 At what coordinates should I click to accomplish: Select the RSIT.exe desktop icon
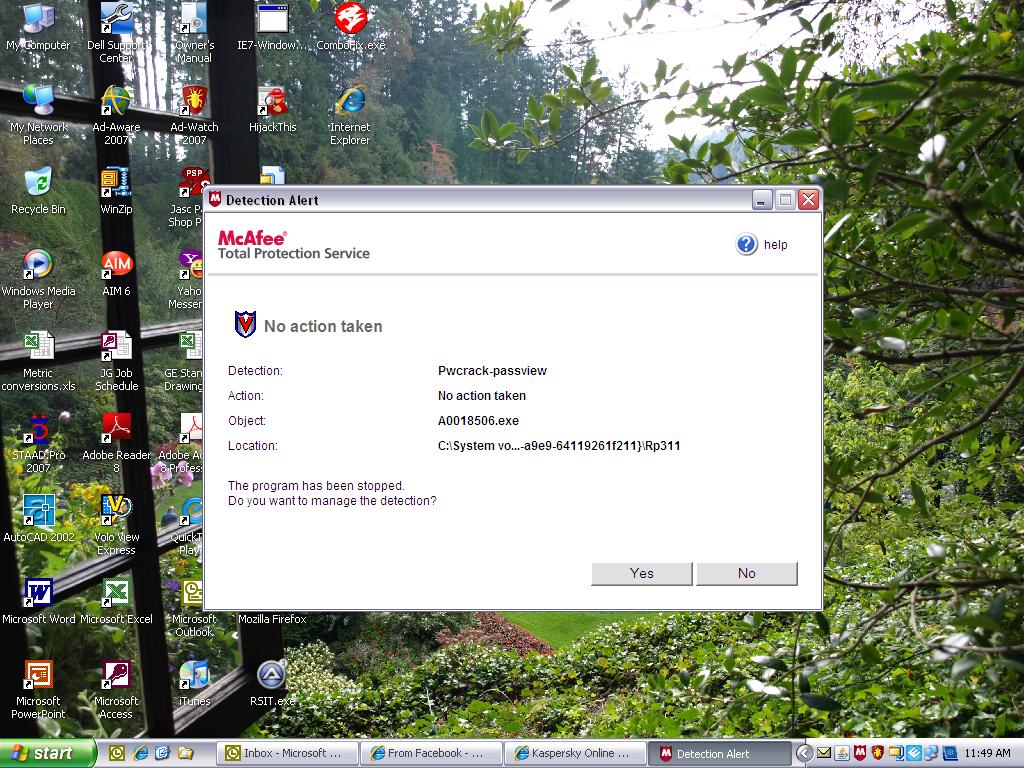(x=272, y=683)
